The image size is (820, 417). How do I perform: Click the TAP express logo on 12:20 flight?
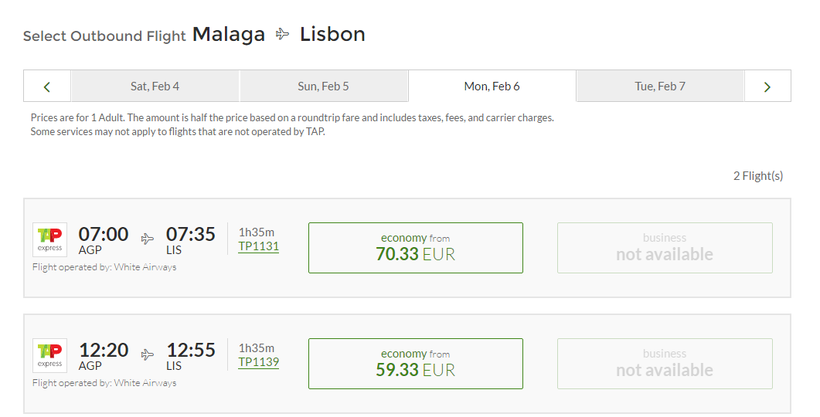coord(50,355)
